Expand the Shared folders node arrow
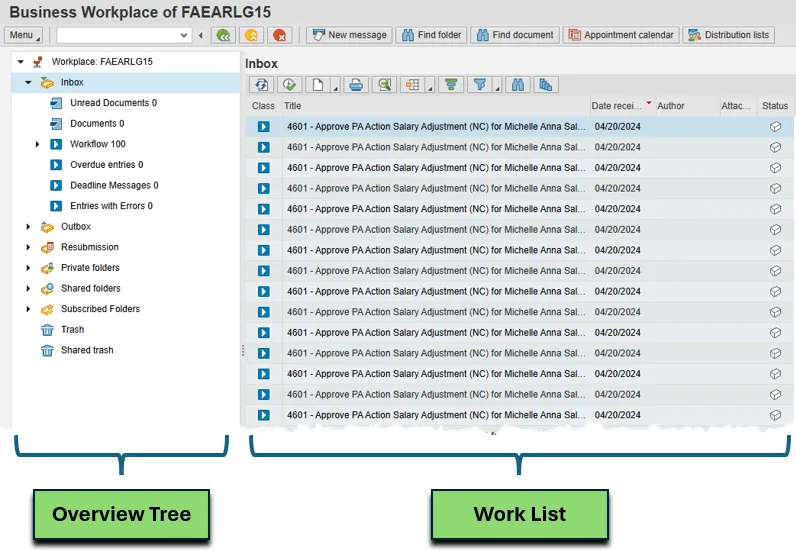This screenshot has width=796, height=550. [28, 288]
